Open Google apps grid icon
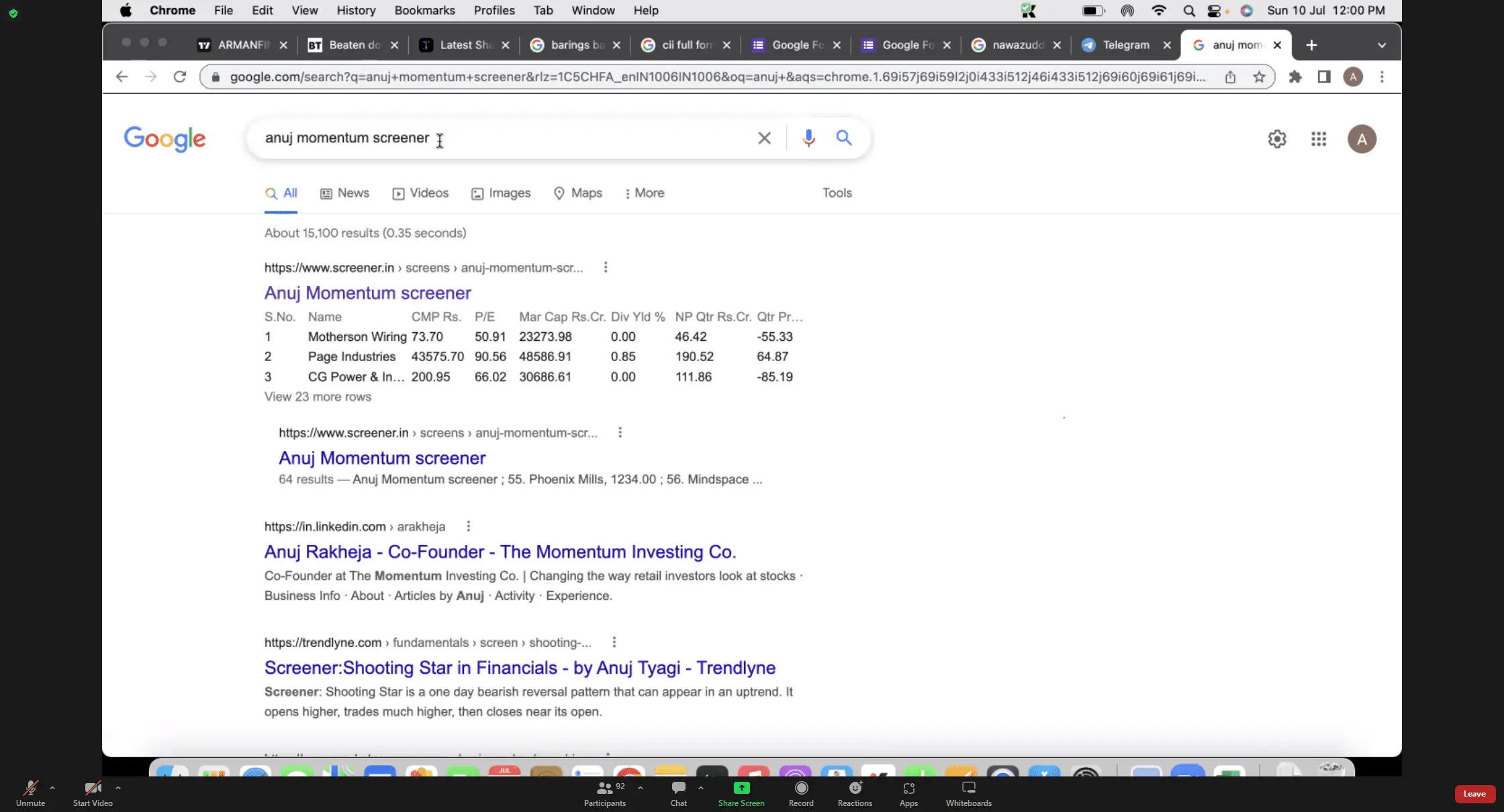Image resolution: width=1504 pixels, height=812 pixels. tap(1318, 139)
